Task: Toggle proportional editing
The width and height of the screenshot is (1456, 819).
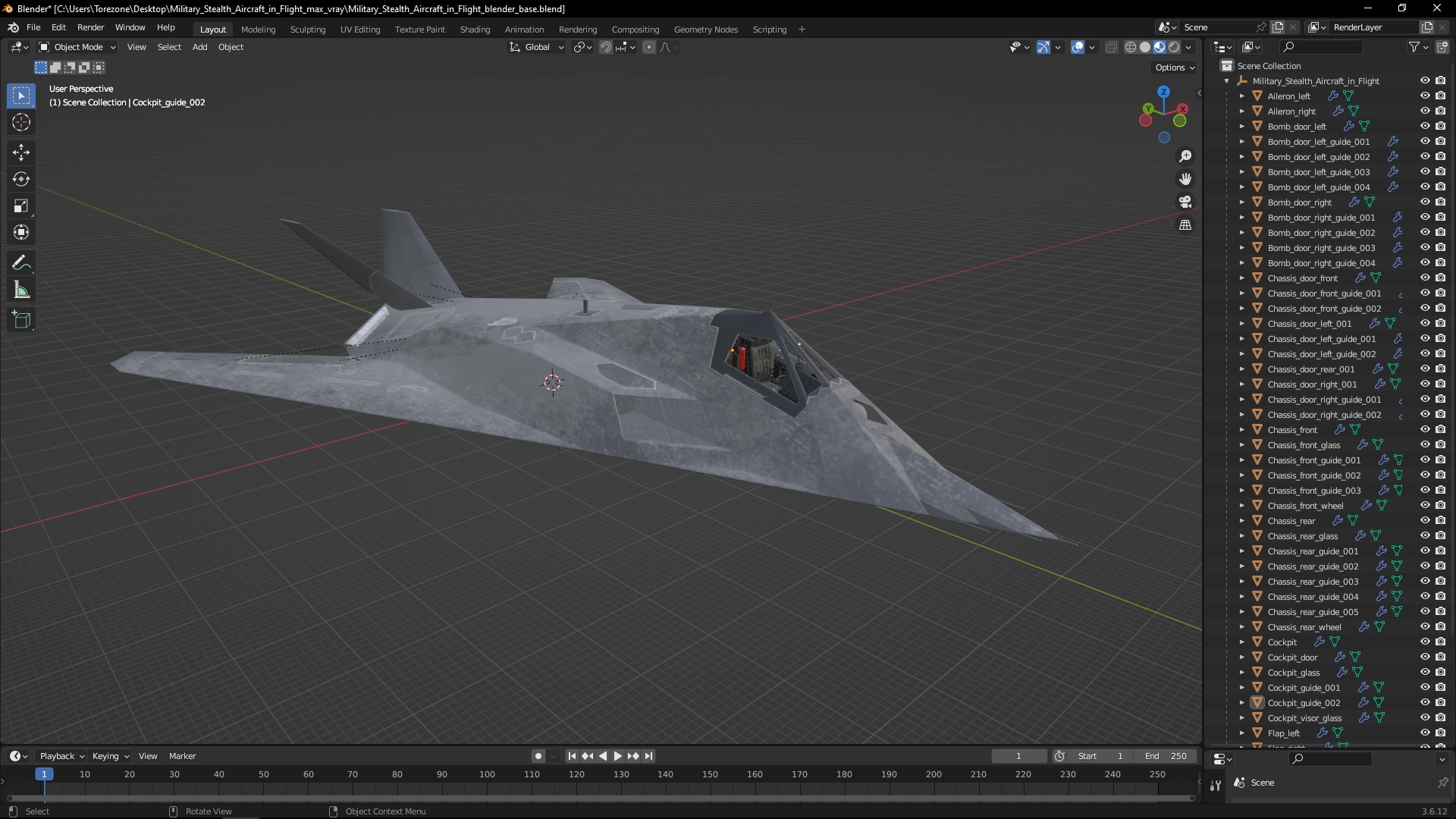Action: 648,47
